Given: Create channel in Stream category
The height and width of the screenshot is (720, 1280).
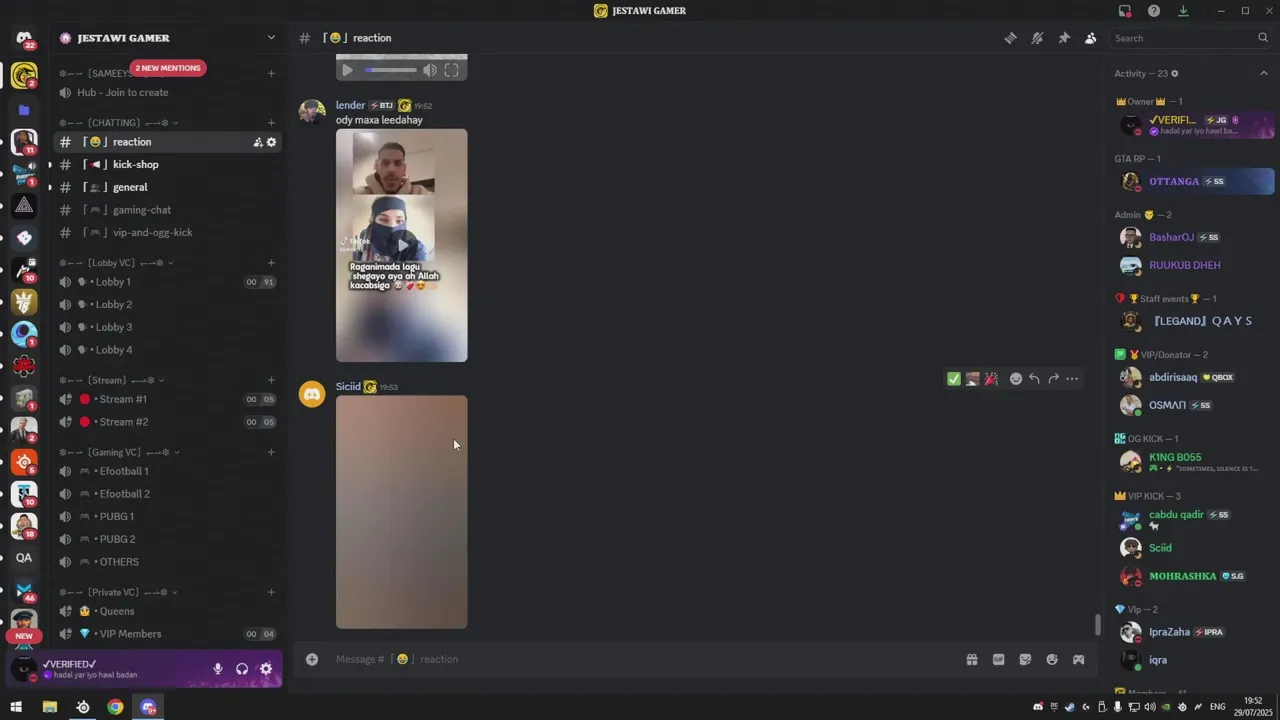Looking at the screenshot, I should point(271,380).
